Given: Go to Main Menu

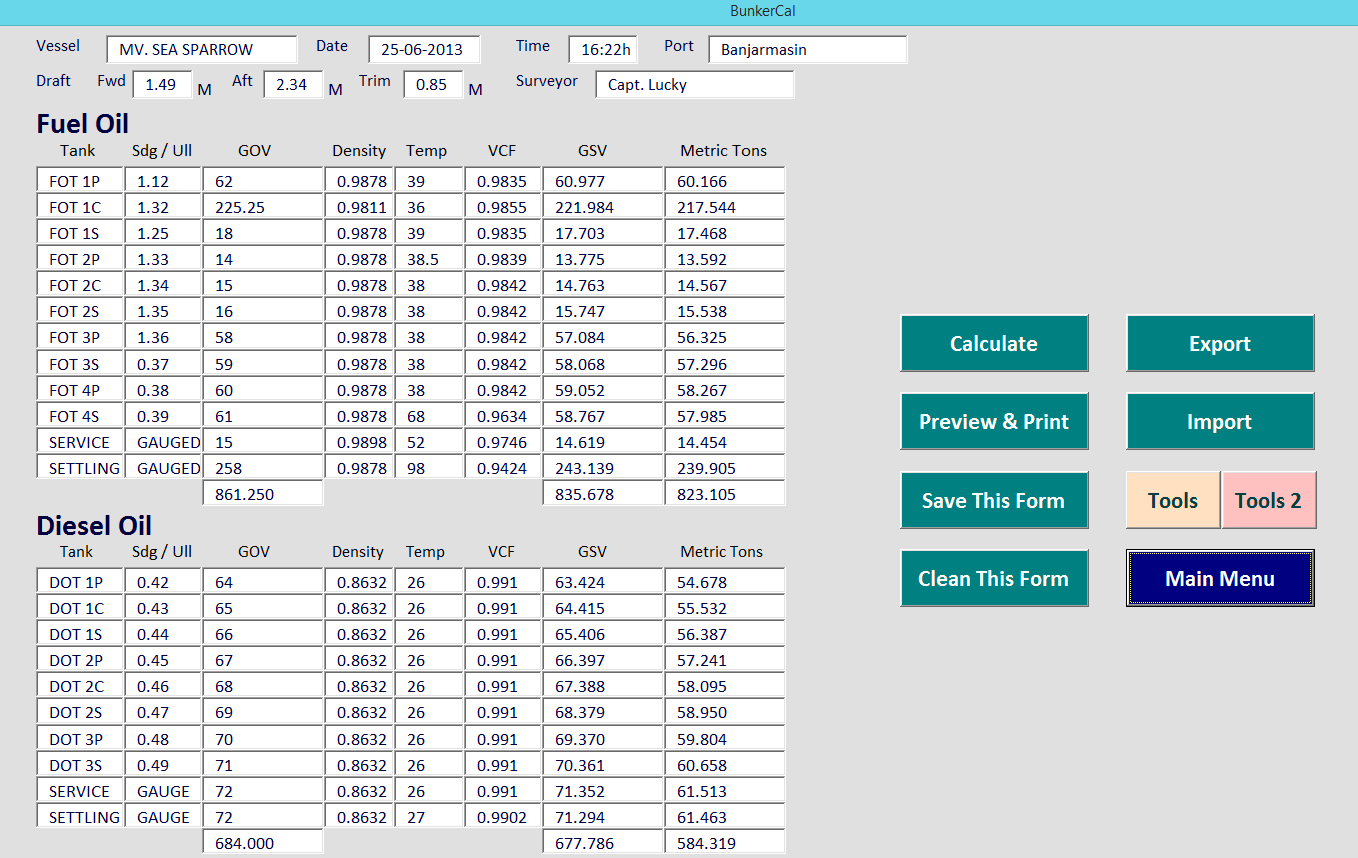Looking at the screenshot, I should click(x=1220, y=578).
